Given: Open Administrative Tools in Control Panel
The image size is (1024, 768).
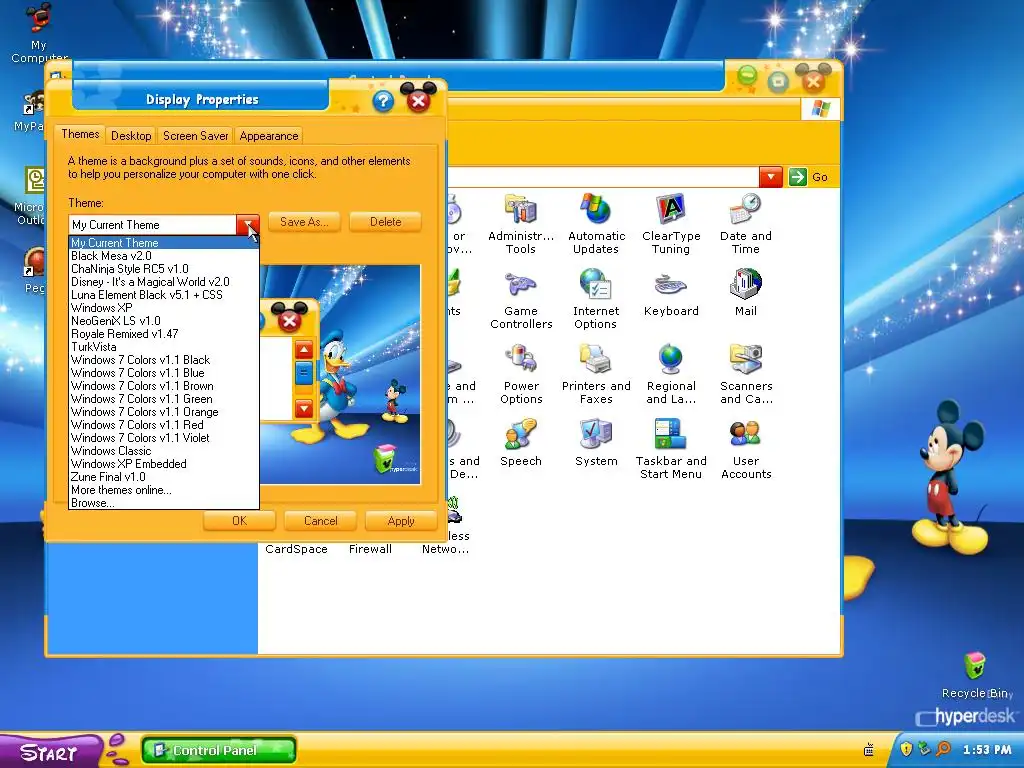Looking at the screenshot, I should 520,223.
